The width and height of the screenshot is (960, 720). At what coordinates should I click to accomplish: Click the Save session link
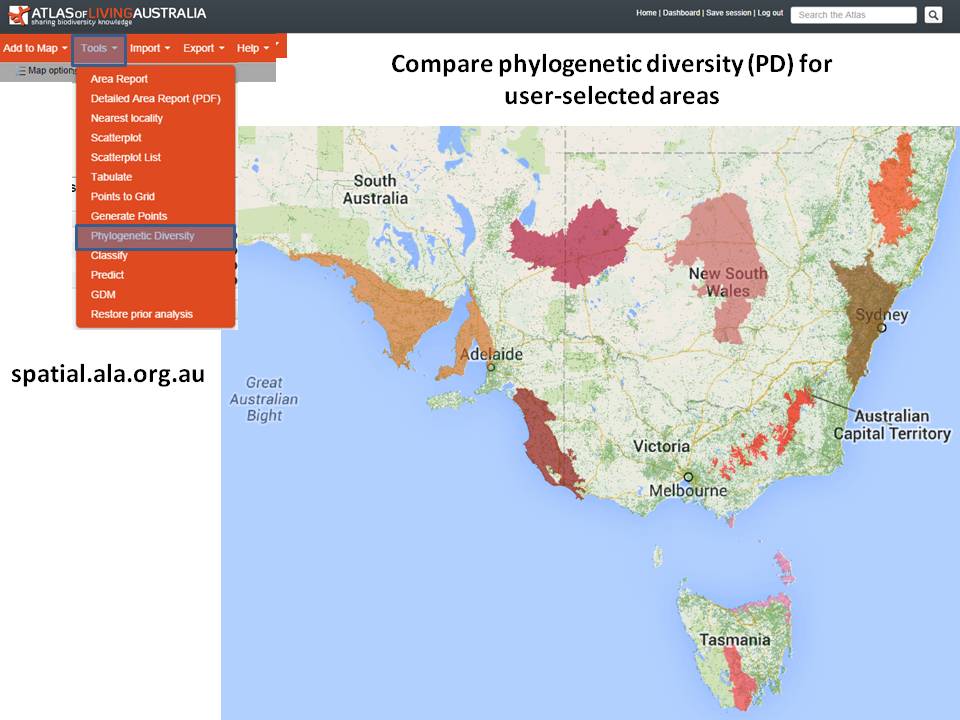[729, 13]
